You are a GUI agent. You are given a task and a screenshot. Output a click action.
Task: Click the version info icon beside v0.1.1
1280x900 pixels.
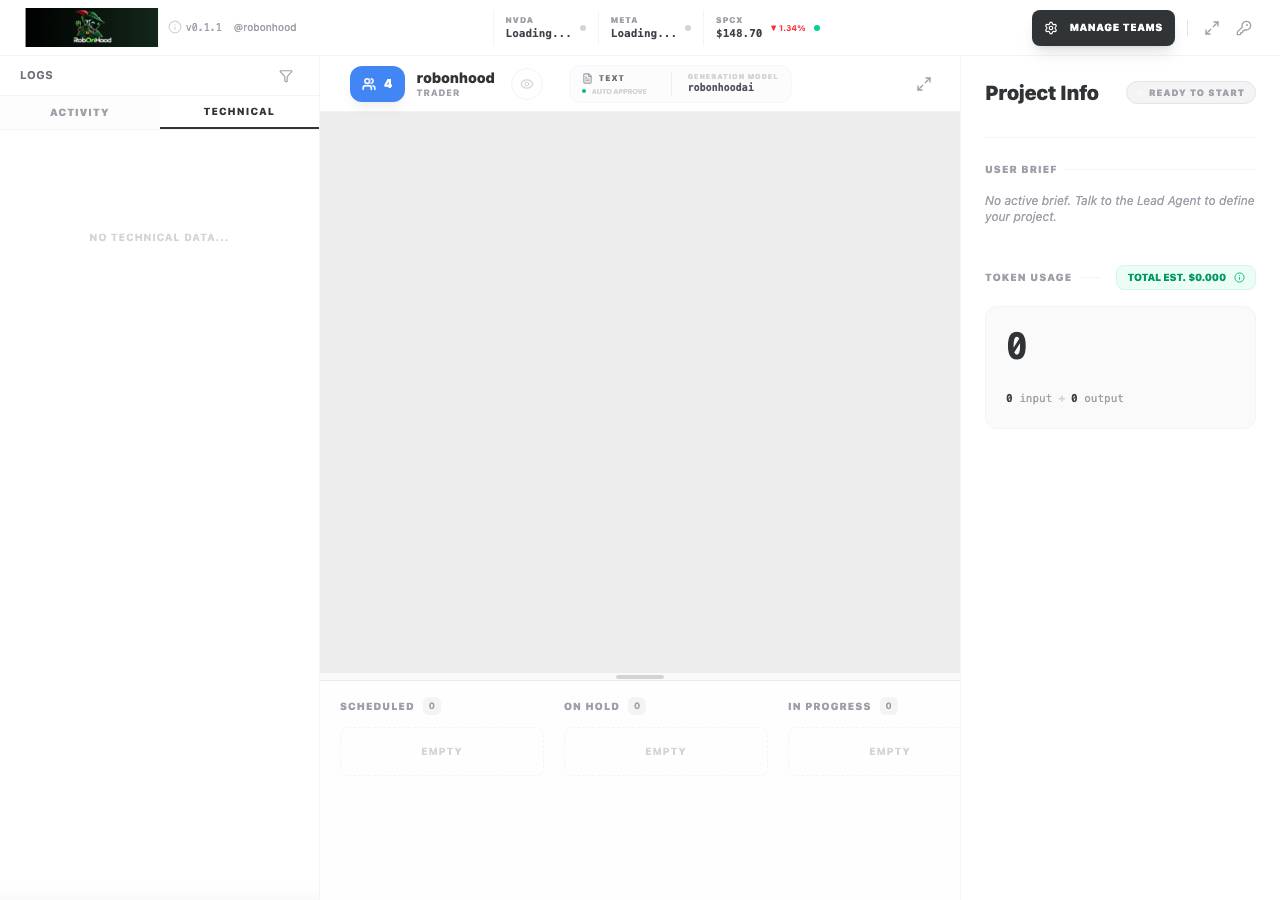175,28
